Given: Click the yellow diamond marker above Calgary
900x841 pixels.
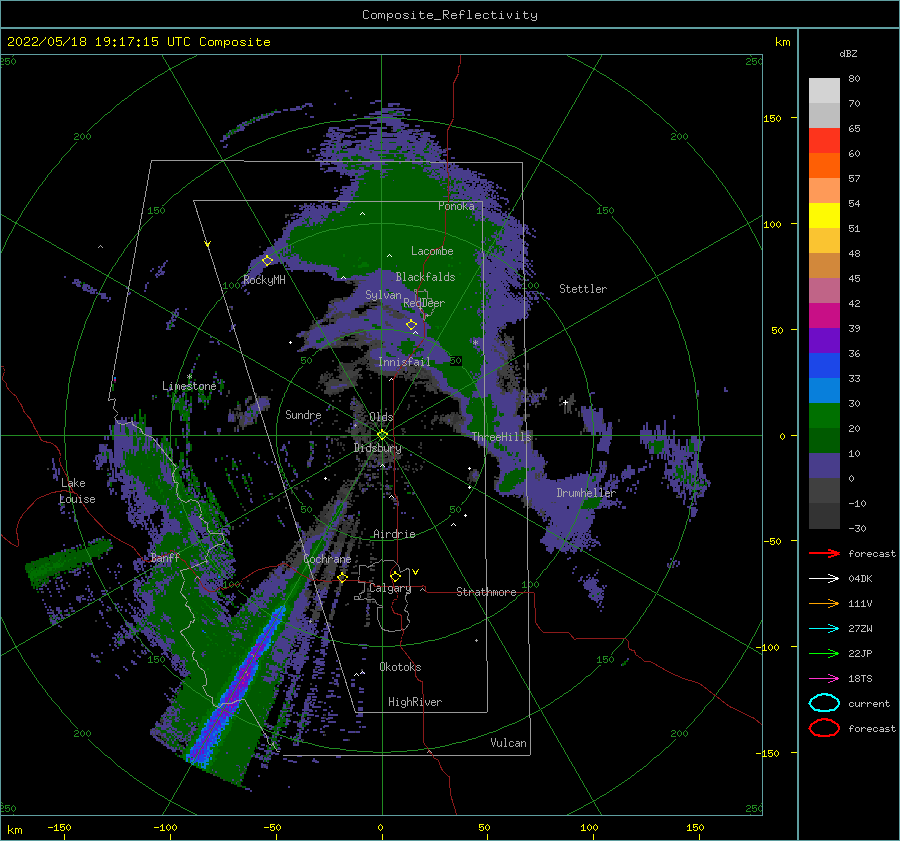Looking at the screenshot, I should click(x=395, y=576).
